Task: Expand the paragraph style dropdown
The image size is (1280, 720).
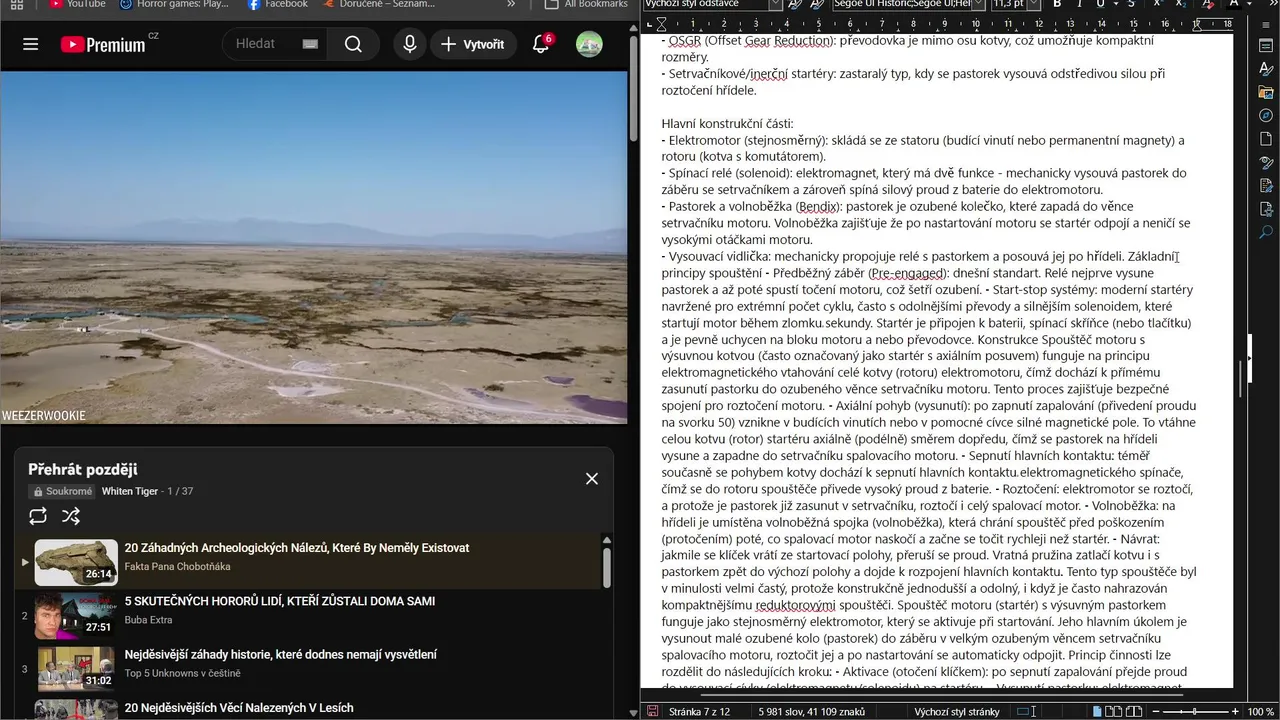Action: [774, 5]
